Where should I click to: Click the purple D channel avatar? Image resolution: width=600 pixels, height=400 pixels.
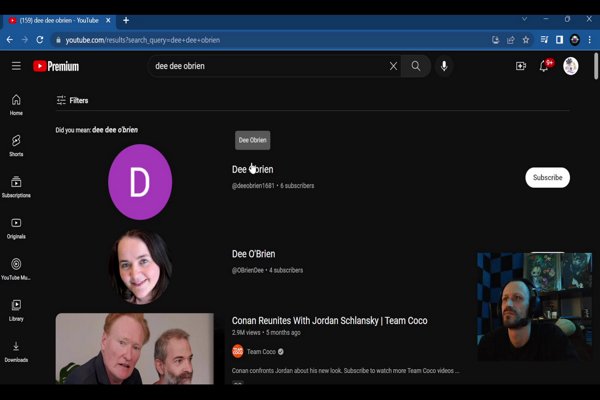coord(140,182)
